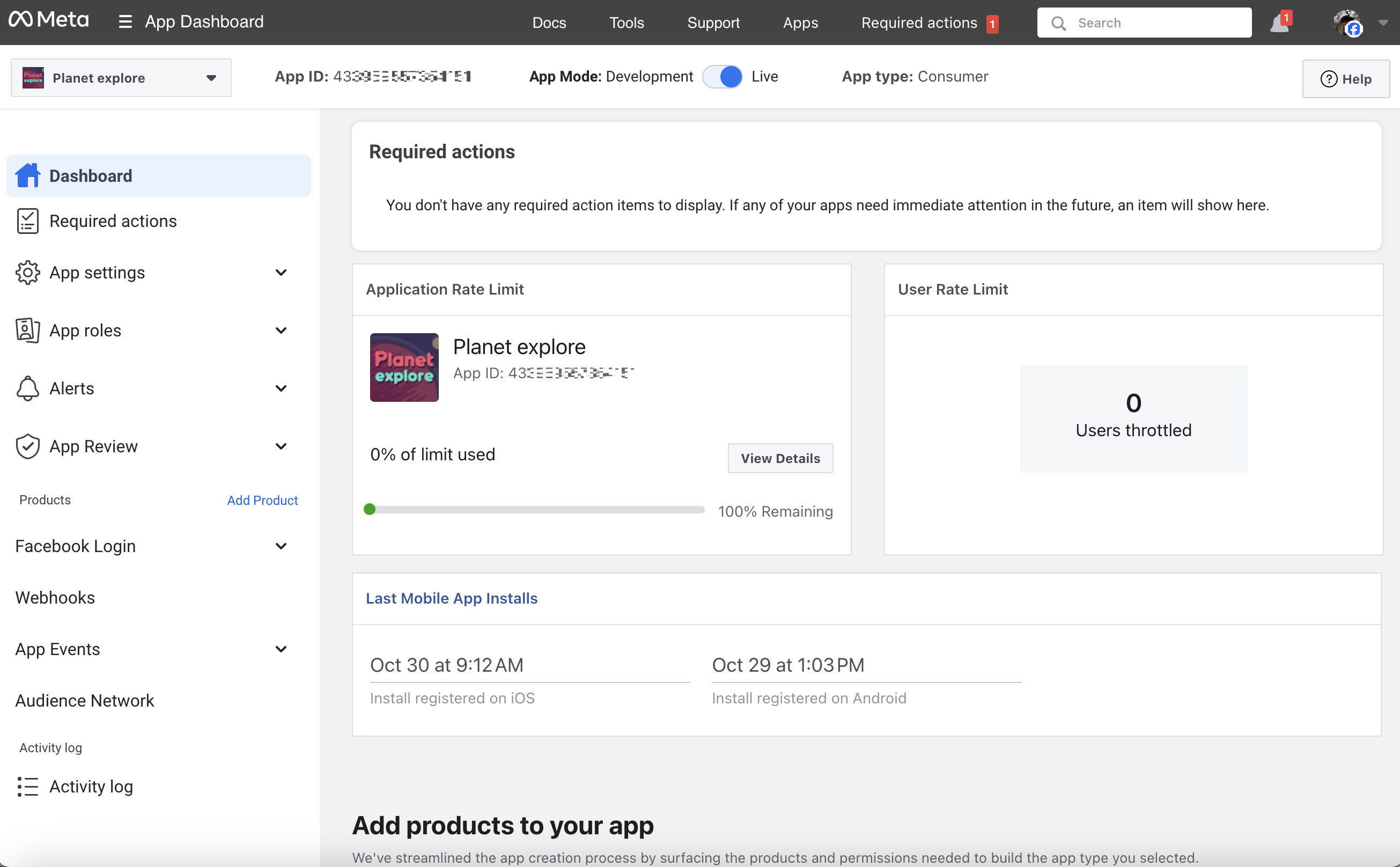Click the Dashboard home icon in sidebar
Image resolution: width=1400 pixels, height=867 pixels.
(x=27, y=175)
